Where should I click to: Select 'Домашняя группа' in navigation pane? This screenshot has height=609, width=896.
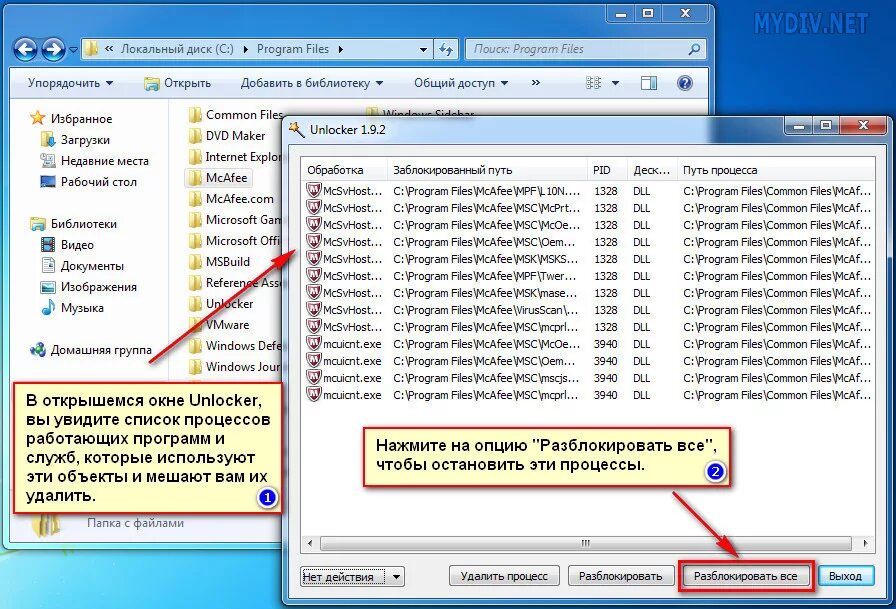[91, 350]
